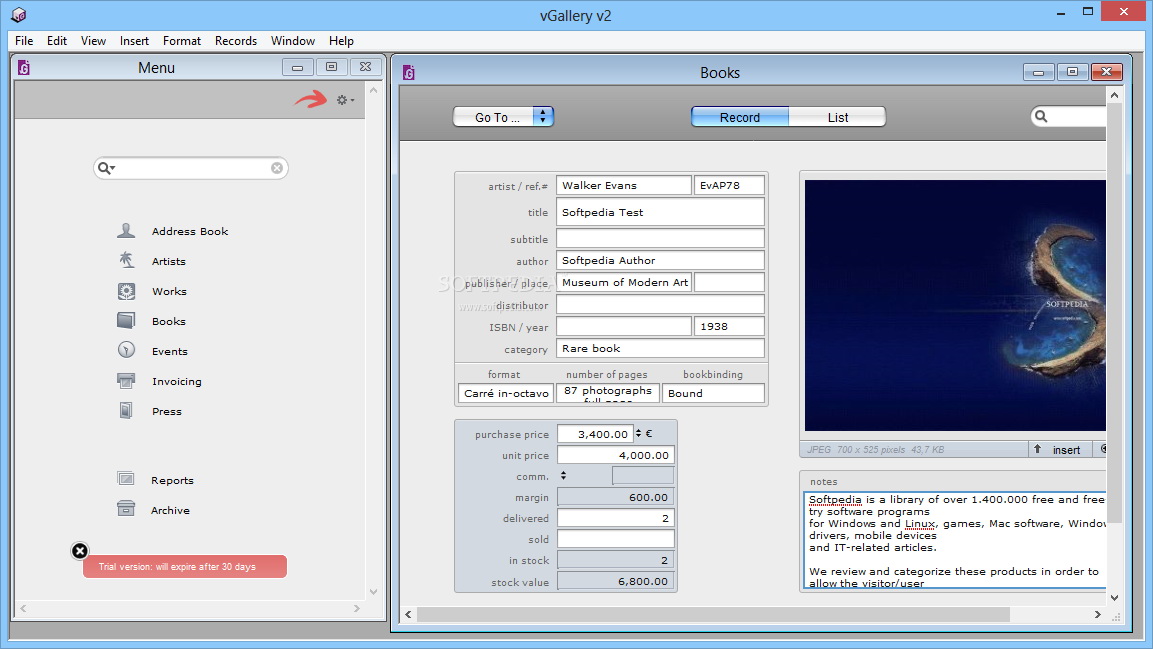Click the Invoicing printer icon
This screenshot has height=649, width=1153.
tap(126, 381)
